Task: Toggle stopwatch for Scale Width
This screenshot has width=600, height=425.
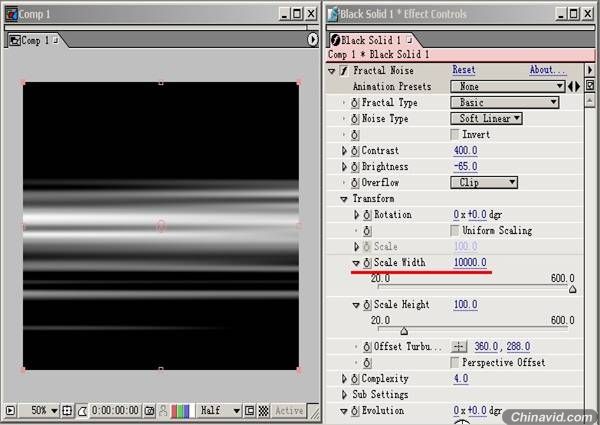Action: coord(367,263)
